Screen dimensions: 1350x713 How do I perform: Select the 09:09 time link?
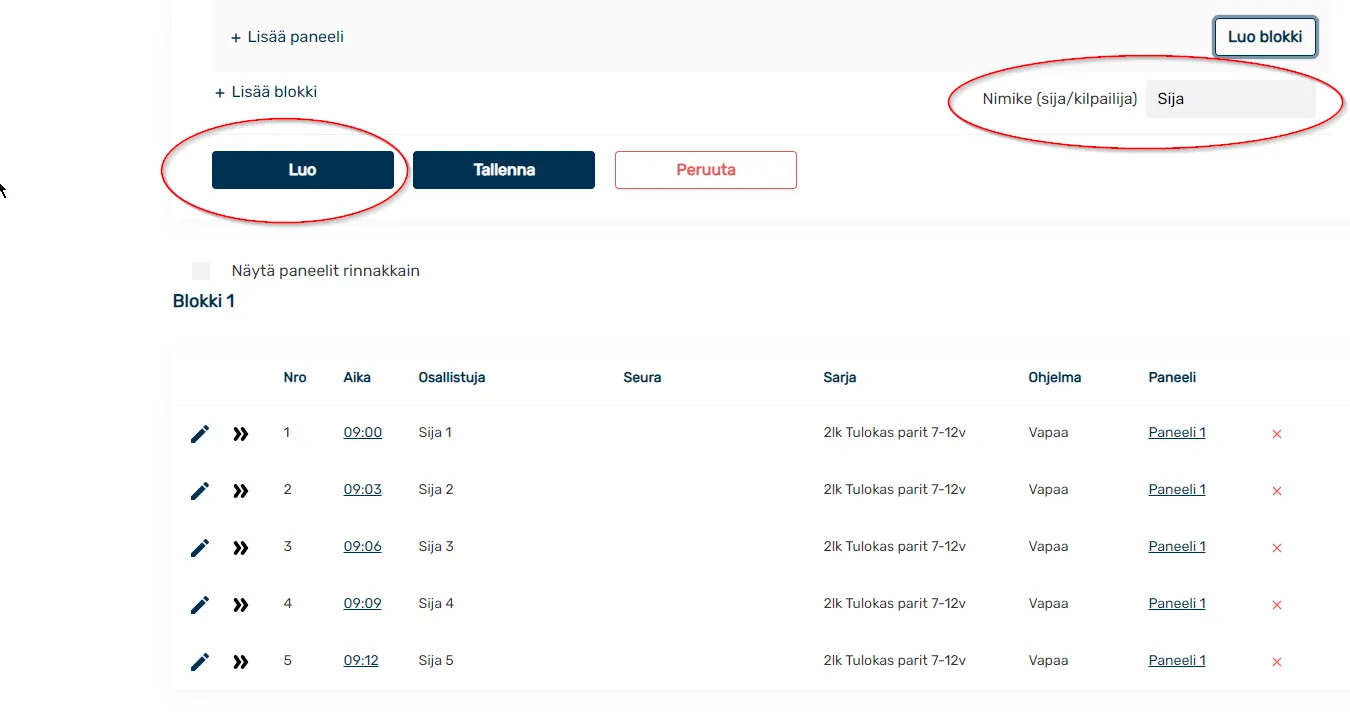(363, 604)
